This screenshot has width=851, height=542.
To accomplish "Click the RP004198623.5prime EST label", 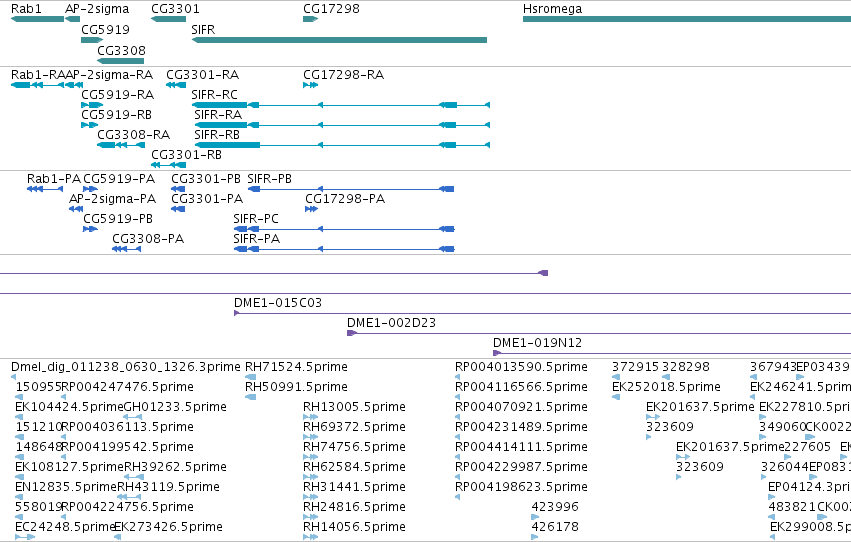I will click(521, 487).
